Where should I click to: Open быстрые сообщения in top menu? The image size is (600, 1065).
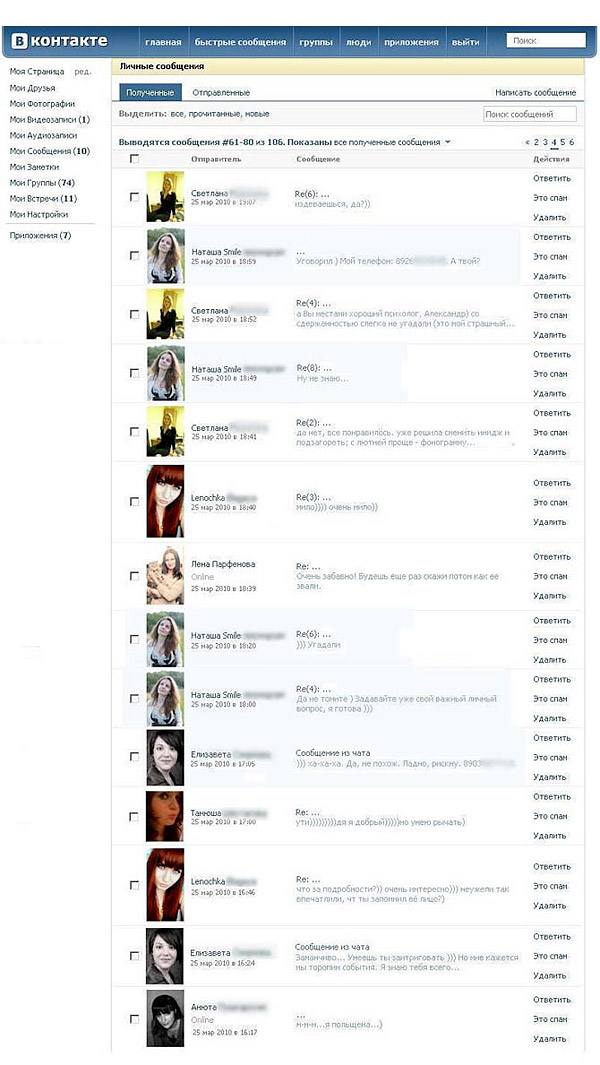tap(240, 42)
